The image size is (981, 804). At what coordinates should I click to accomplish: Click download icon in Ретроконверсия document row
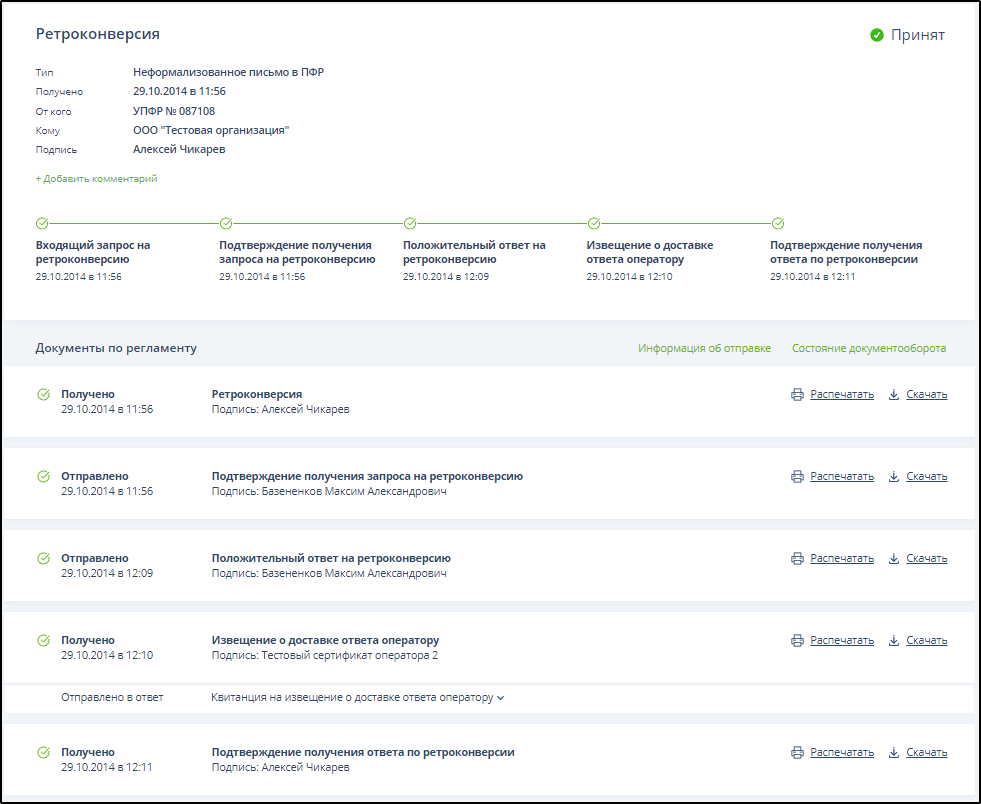pos(894,395)
